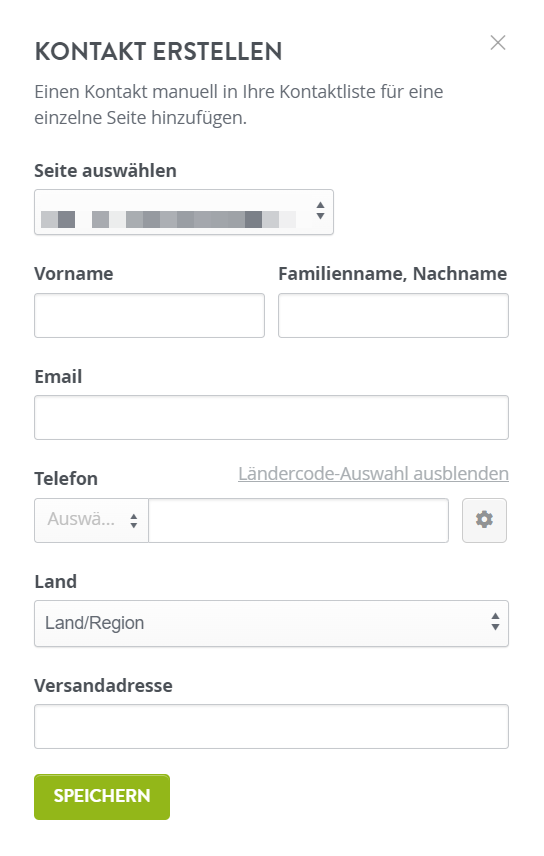Focus the Versandadresse input field

click(x=271, y=727)
